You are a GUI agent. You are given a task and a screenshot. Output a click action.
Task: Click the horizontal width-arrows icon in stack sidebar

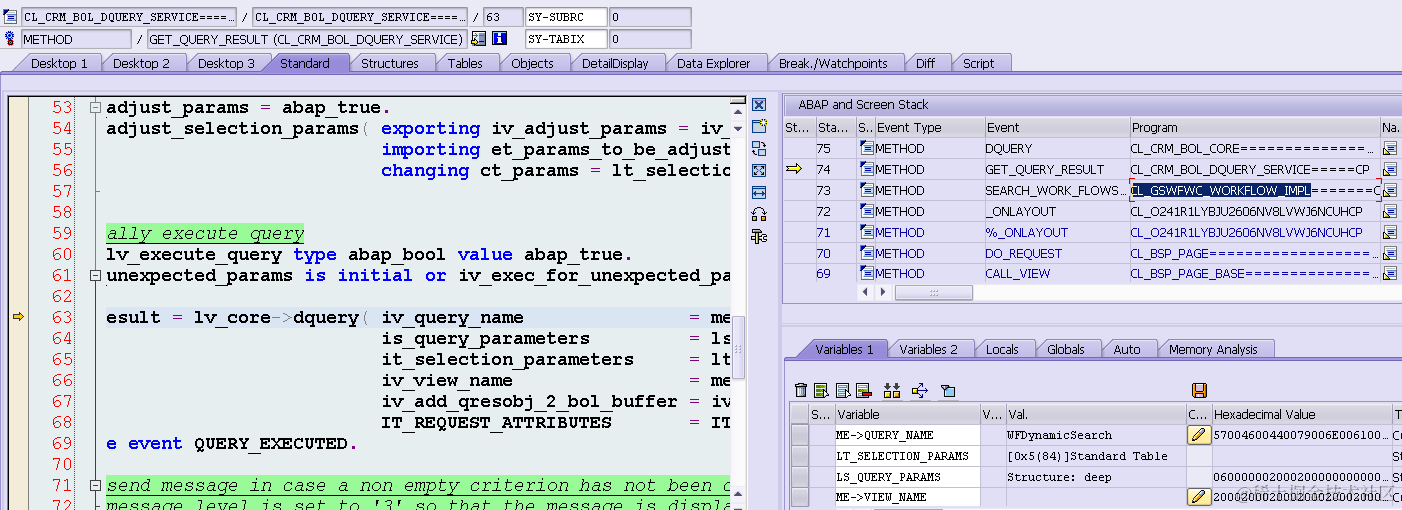[x=759, y=192]
